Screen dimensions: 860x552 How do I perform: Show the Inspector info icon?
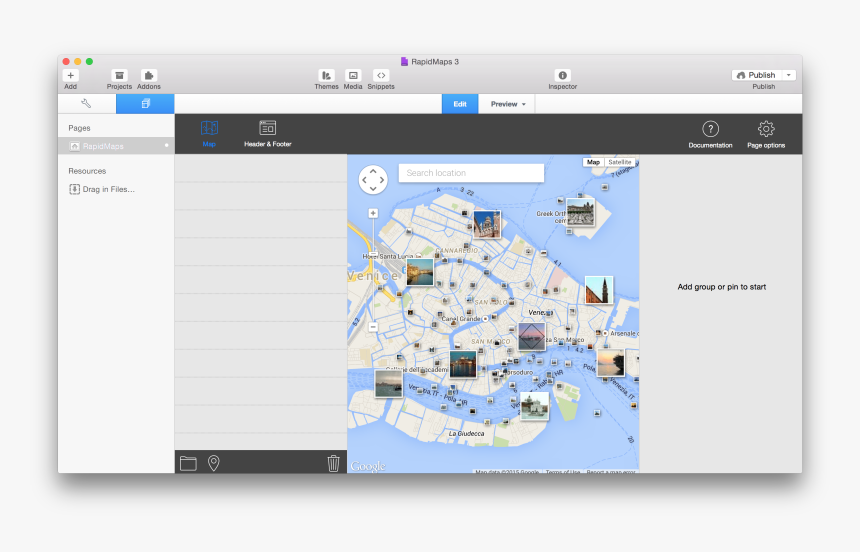562,75
